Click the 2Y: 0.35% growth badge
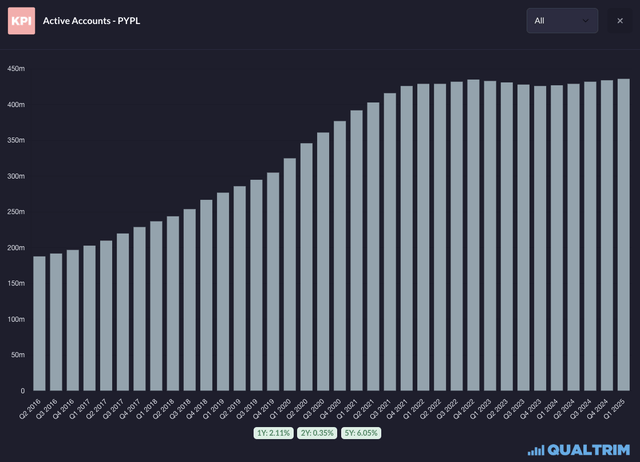Screen dimensions: 640x462 click(x=316, y=433)
